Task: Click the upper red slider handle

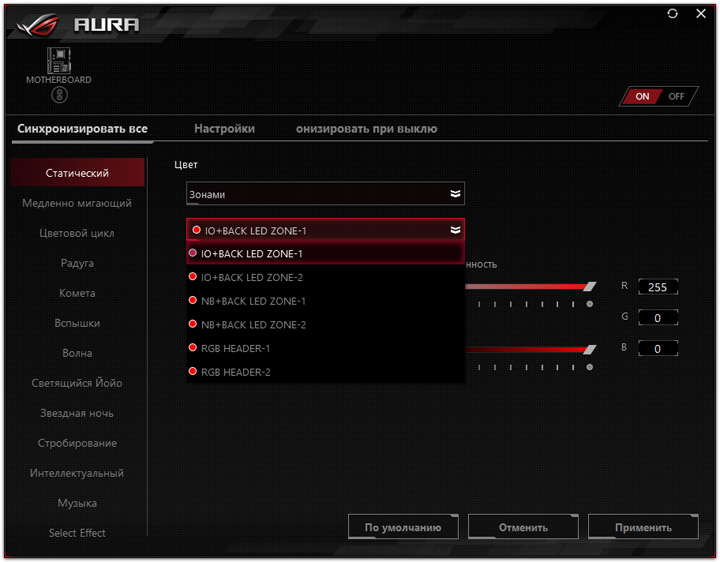Action: tap(590, 287)
